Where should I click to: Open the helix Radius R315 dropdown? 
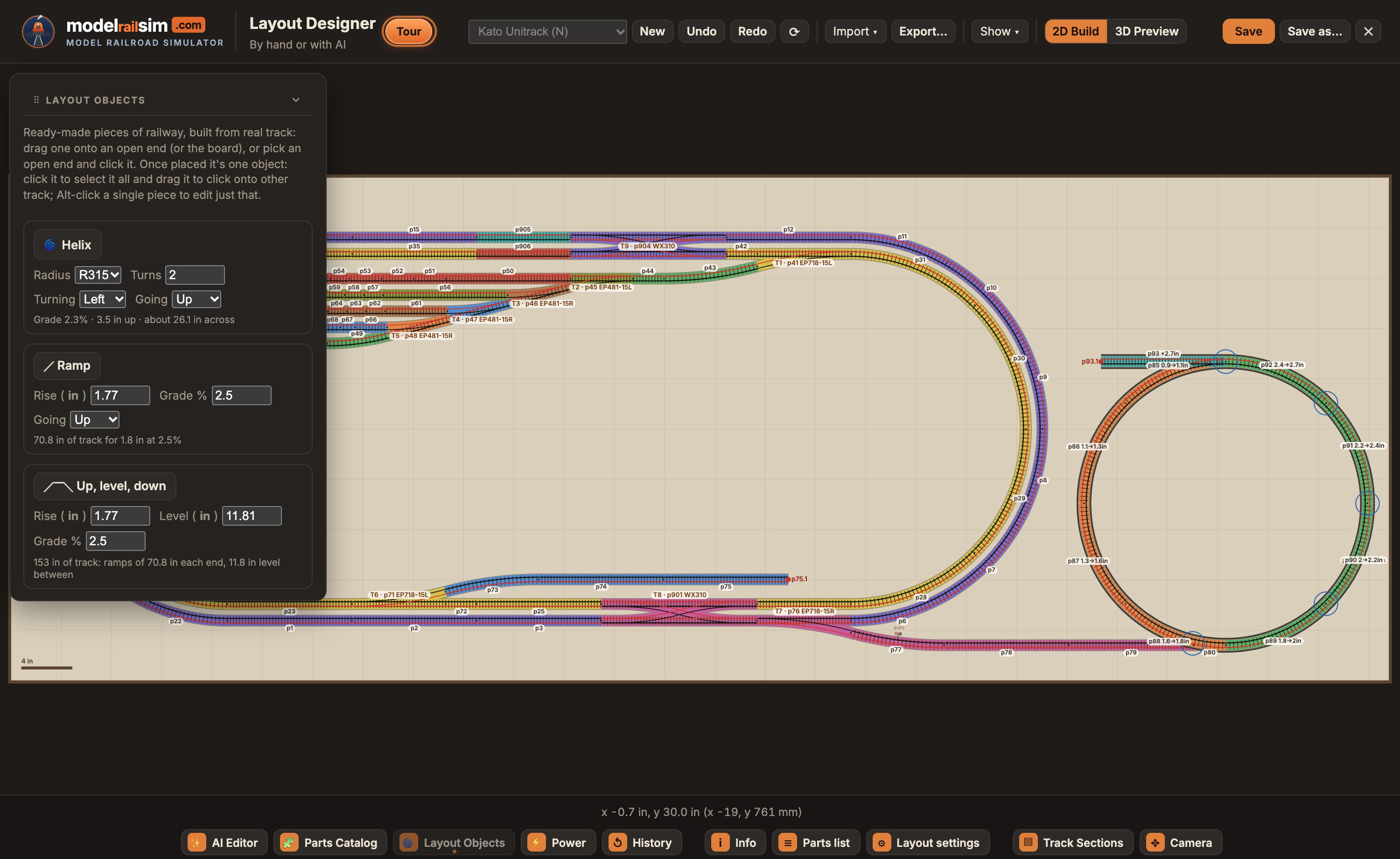(98, 275)
